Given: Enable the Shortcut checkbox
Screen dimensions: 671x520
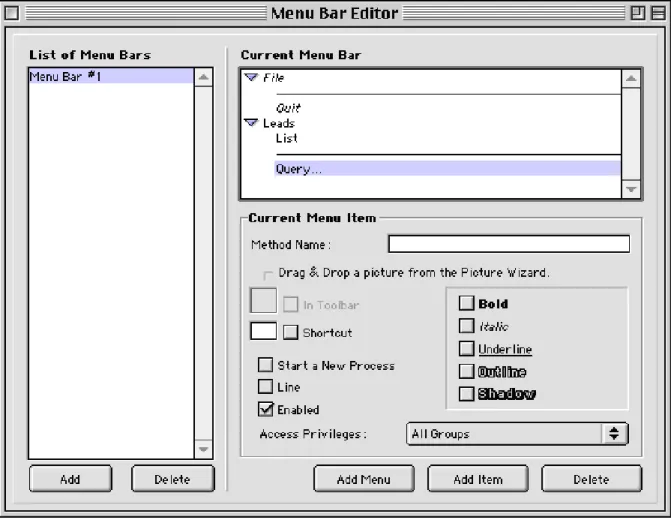Looking at the screenshot, I should [291, 332].
